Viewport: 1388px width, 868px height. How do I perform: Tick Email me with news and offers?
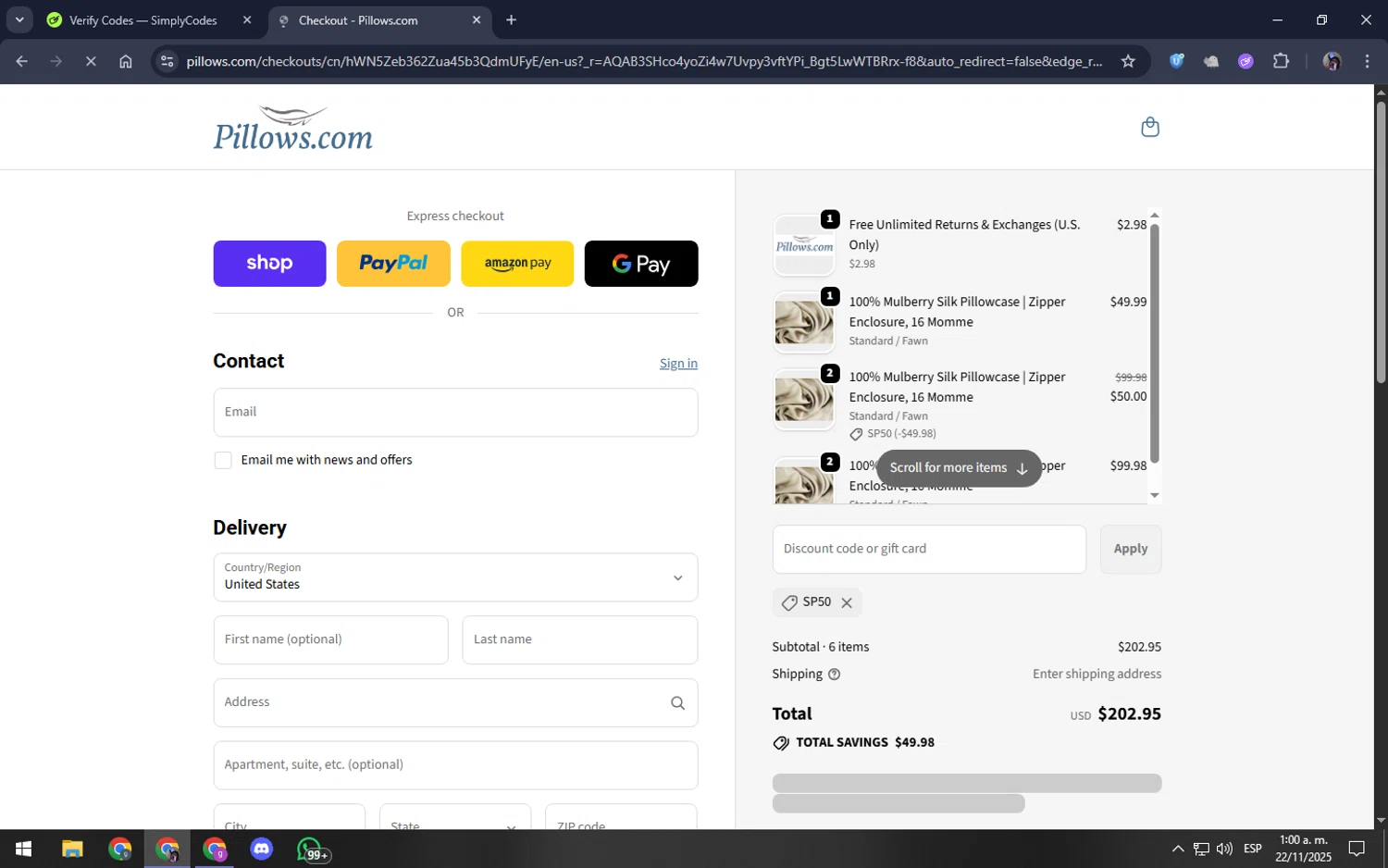click(x=223, y=460)
